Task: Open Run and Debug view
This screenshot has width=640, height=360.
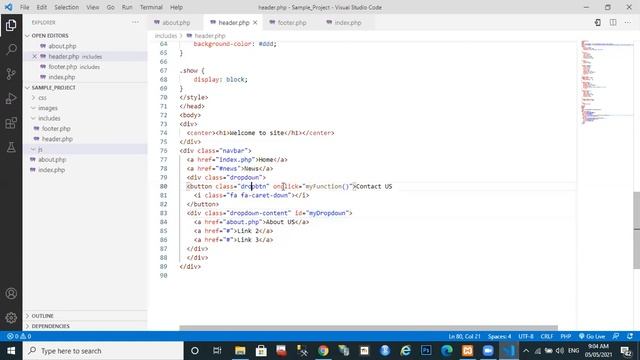Action: 11,98
